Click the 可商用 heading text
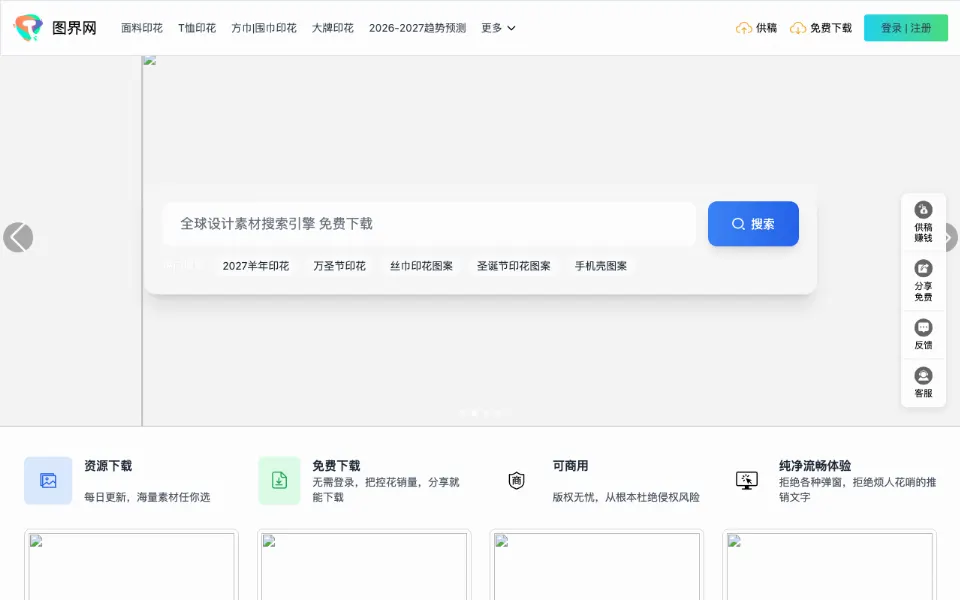The image size is (960, 600). pyautogui.click(x=570, y=466)
